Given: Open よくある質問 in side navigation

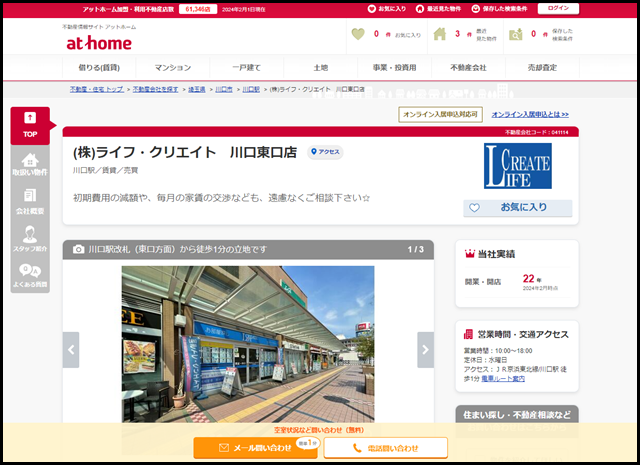Looking at the screenshot, I should [30, 276].
